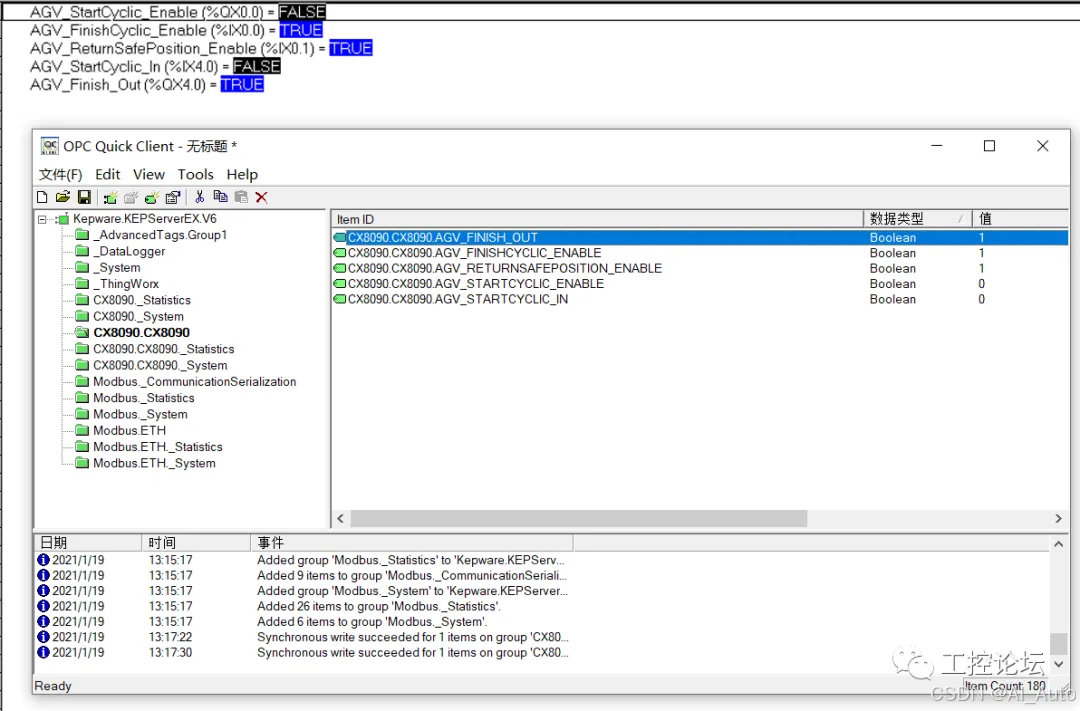Click the Kepware.KEPServerEX.V6 server icon

coord(63,219)
